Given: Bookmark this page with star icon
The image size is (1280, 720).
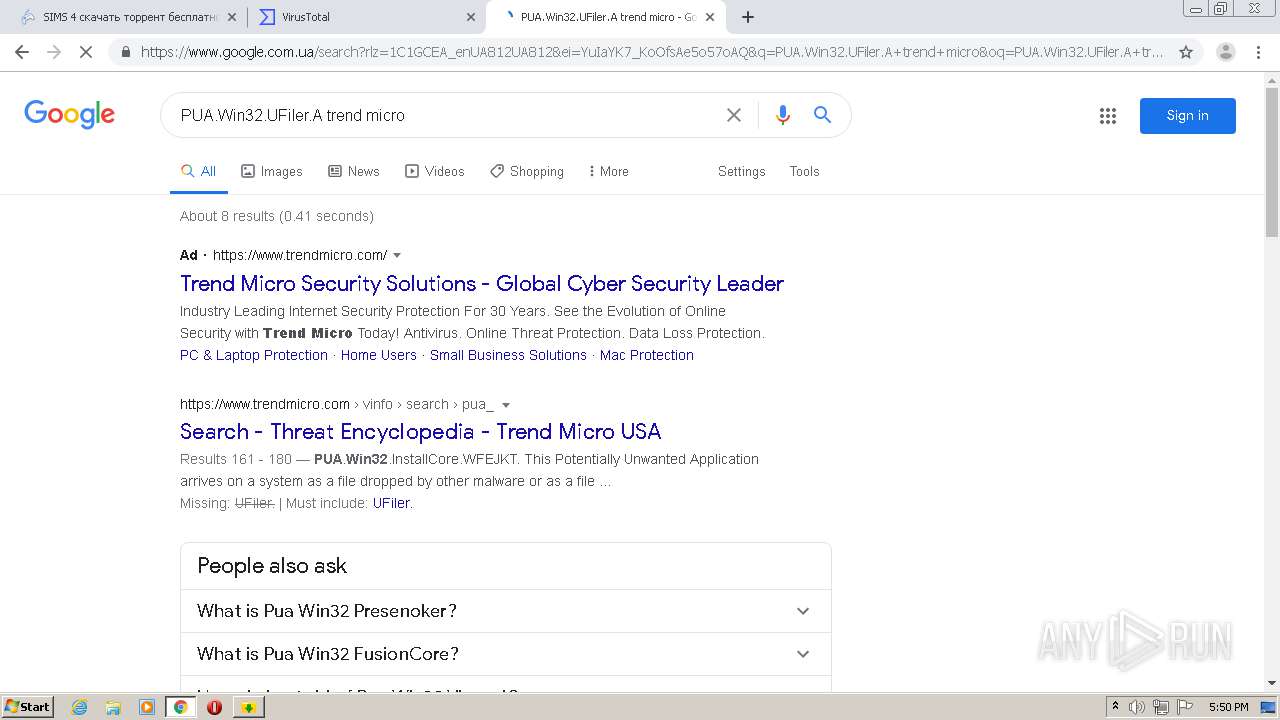Looking at the screenshot, I should click(1186, 52).
